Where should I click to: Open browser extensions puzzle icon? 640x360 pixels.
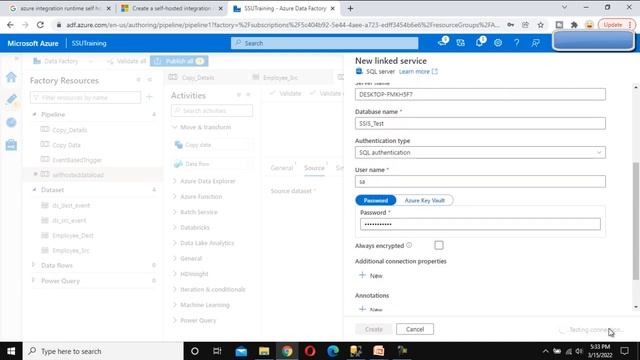pyautogui.click(x=574, y=25)
